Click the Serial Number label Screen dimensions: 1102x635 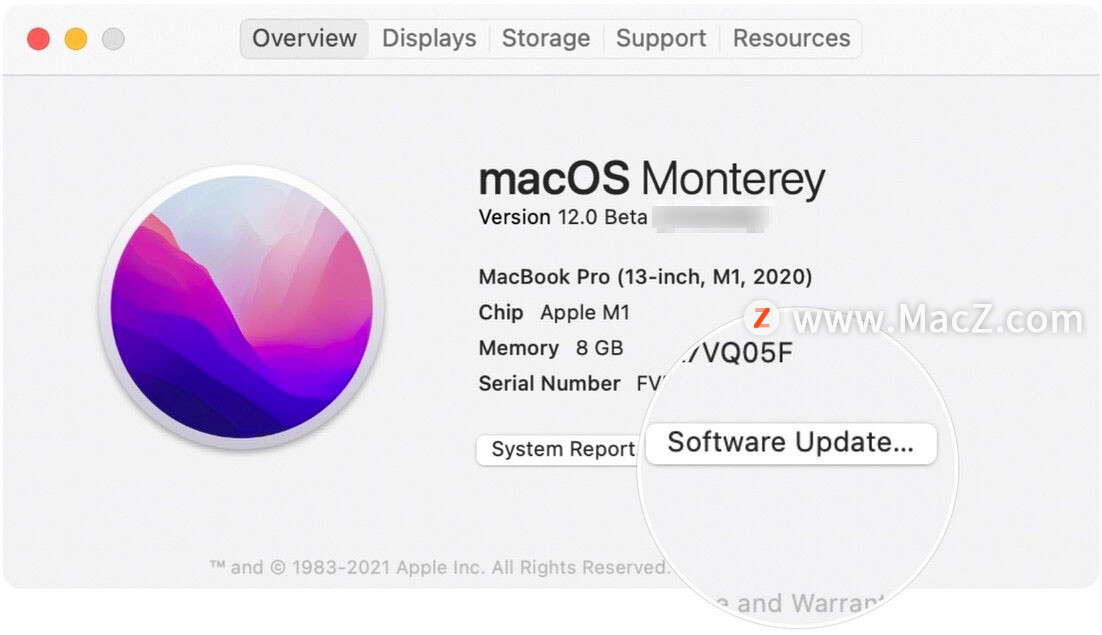pos(549,384)
